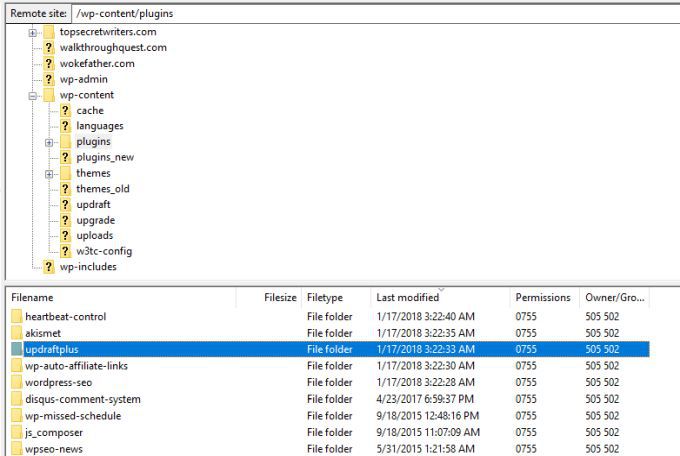Click the languages unknown folder icon
The height and width of the screenshot is (456, 680).
[65, 126]
